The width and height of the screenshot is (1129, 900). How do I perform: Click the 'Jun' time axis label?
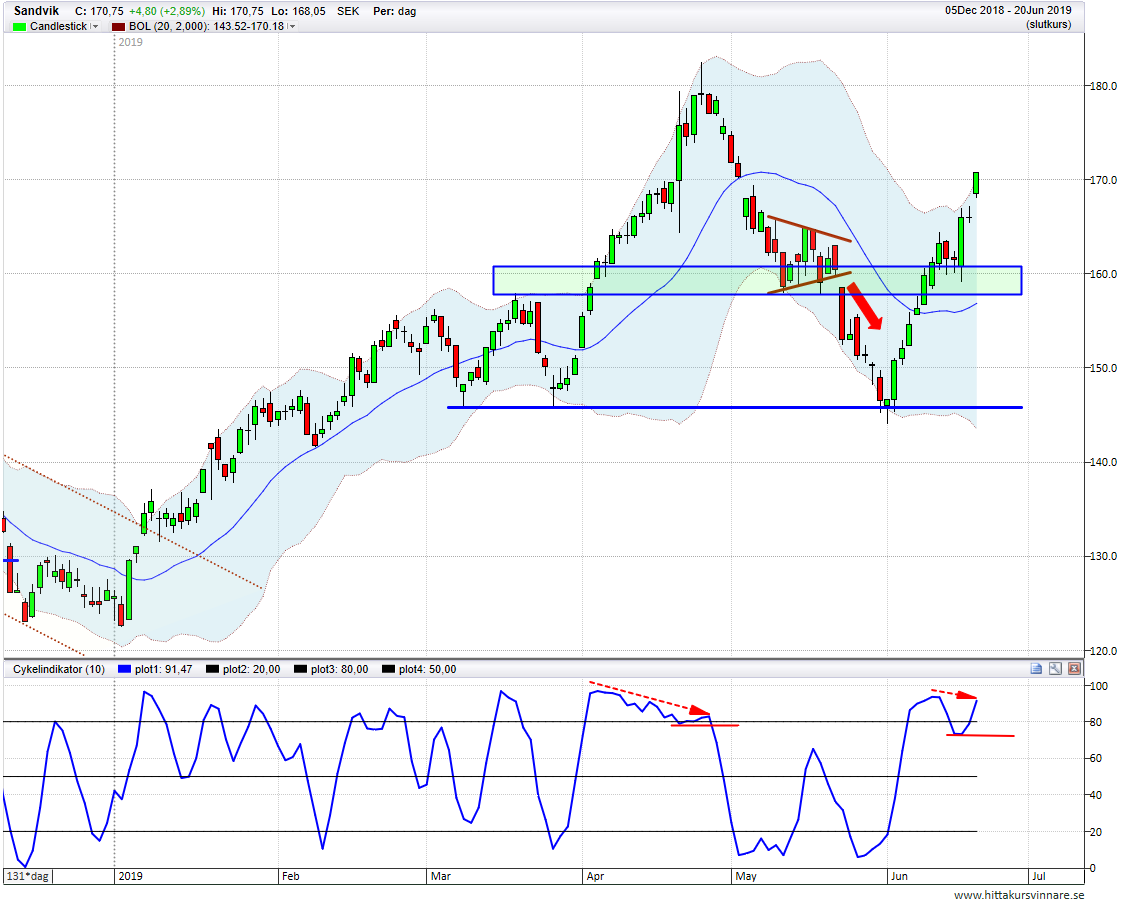tap(899, 876)
